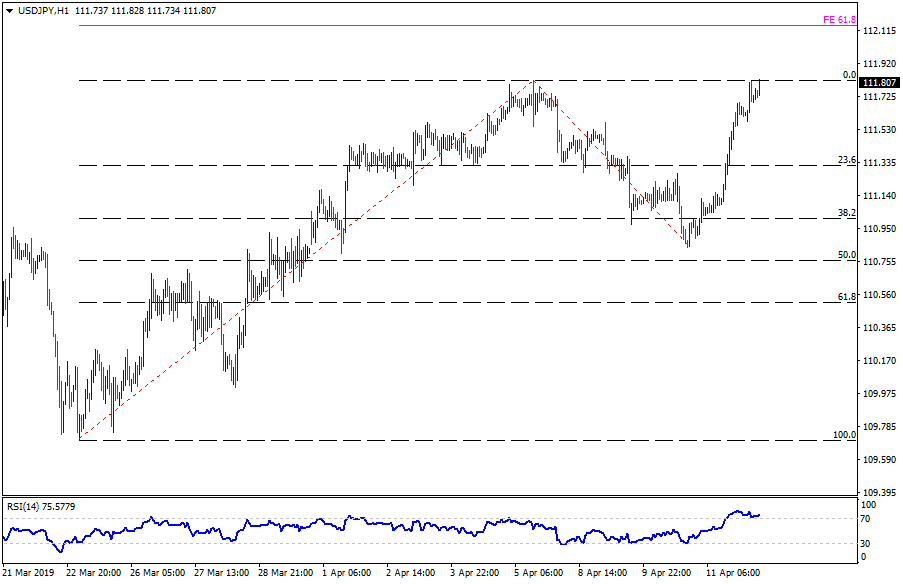
Task: Click the 112.115 price axis value
Action: pyautogui.click(x=878, y=32)
